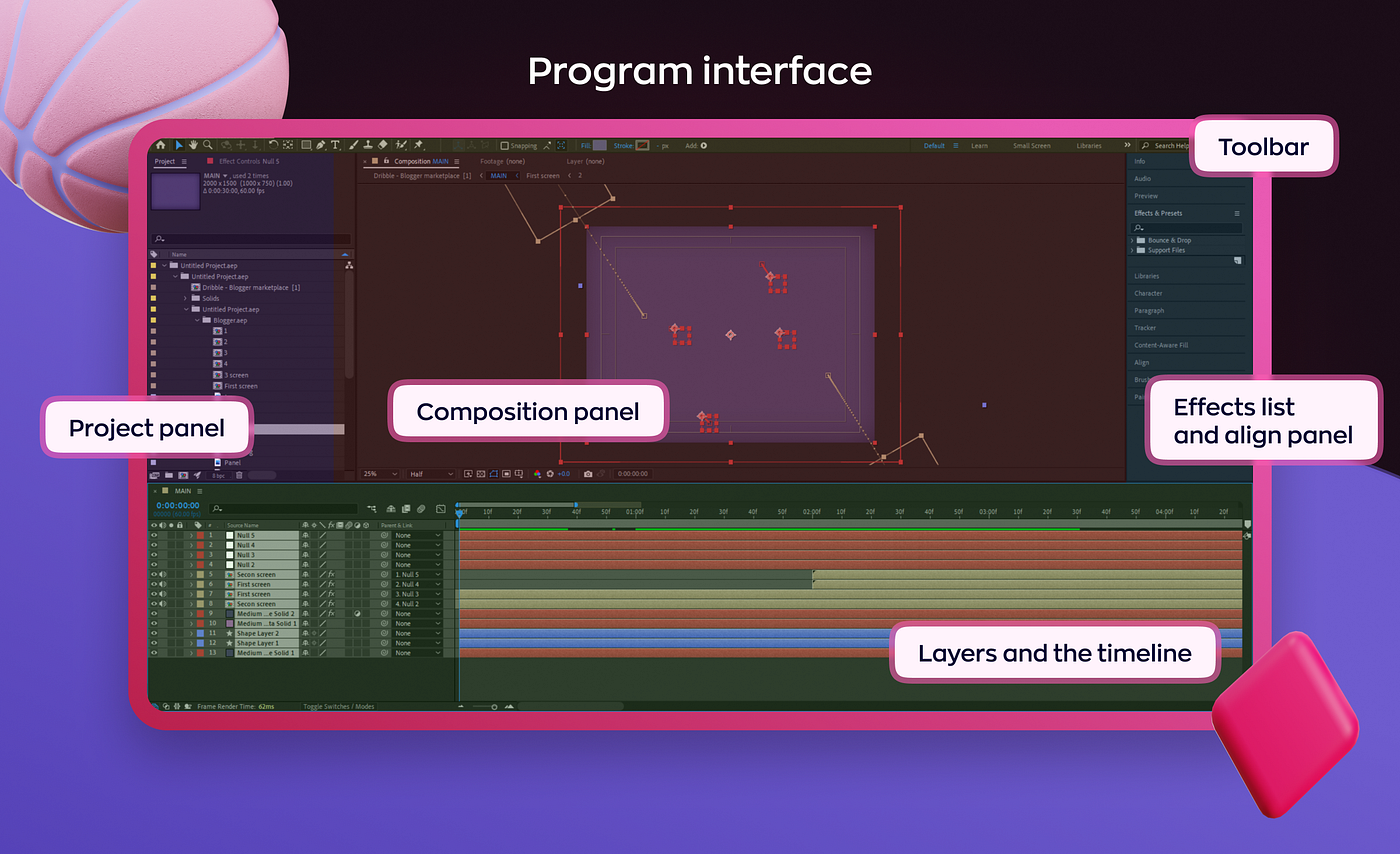This screenshot has height=854, width=1400.
Task: Select the Selection arrow tool
Action: coord(179,145)
